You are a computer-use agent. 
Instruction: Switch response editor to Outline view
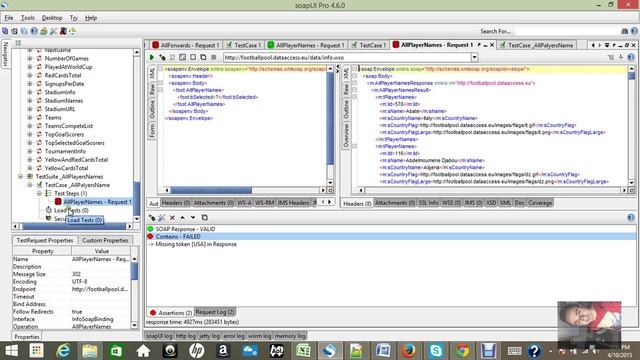pos(346,109)
